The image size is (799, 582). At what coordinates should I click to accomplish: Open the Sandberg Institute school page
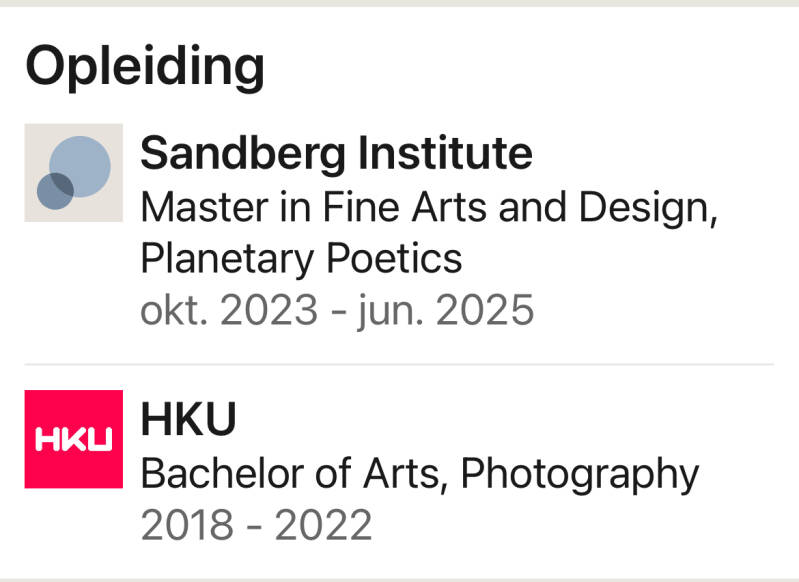[x=336, y=154]
